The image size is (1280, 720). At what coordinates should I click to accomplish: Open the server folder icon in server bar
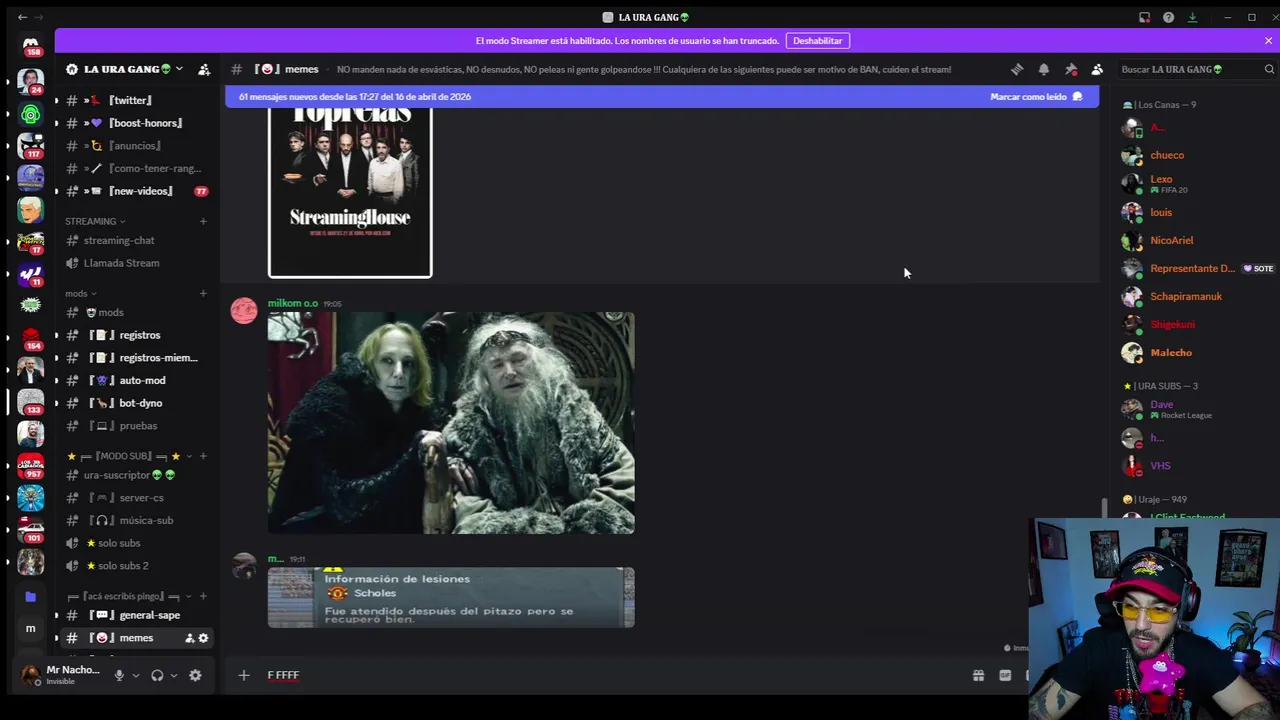pyautogui.click(x=30, y=597)
